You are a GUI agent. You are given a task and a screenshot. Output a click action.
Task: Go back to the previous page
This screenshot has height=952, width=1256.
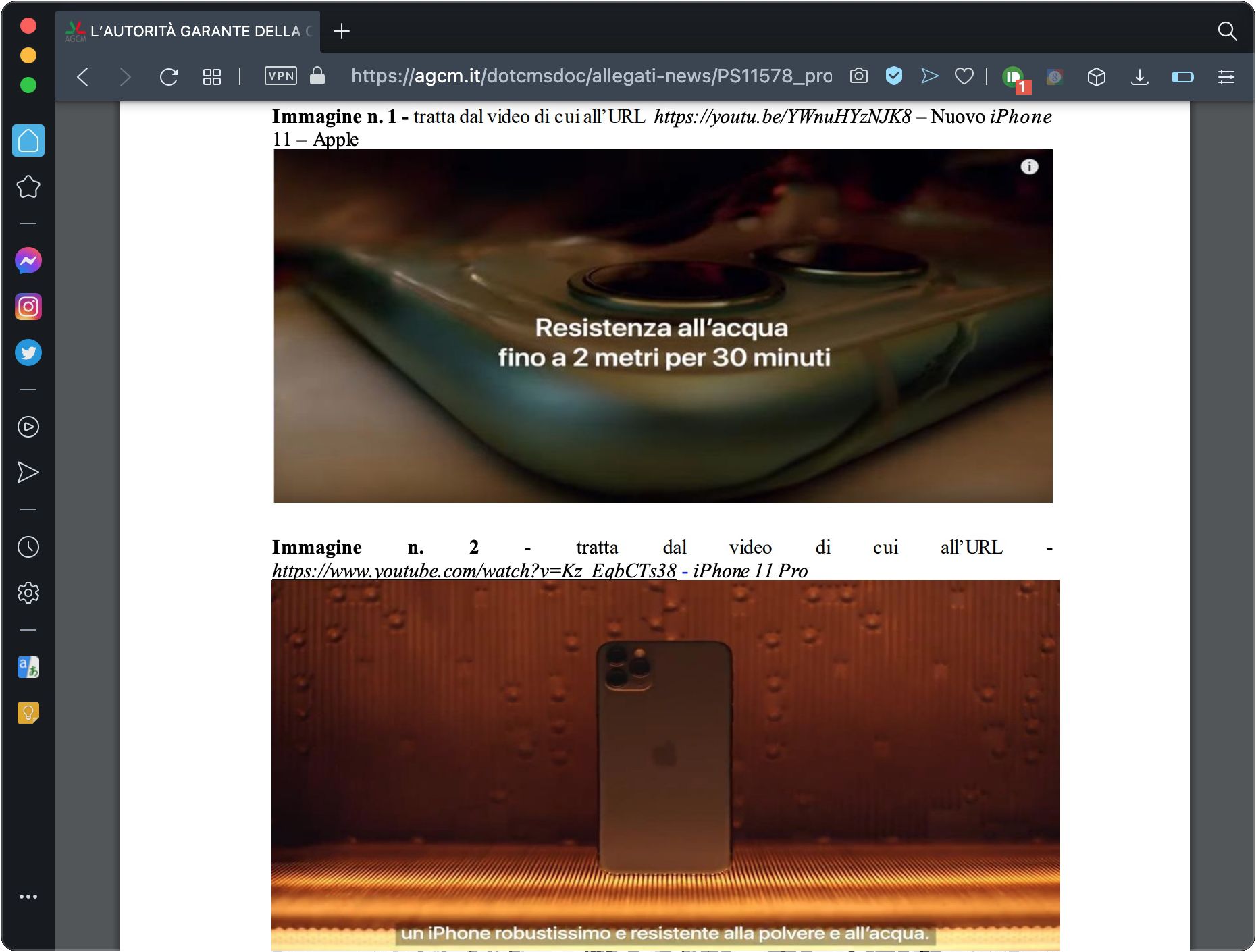point(83,77)
